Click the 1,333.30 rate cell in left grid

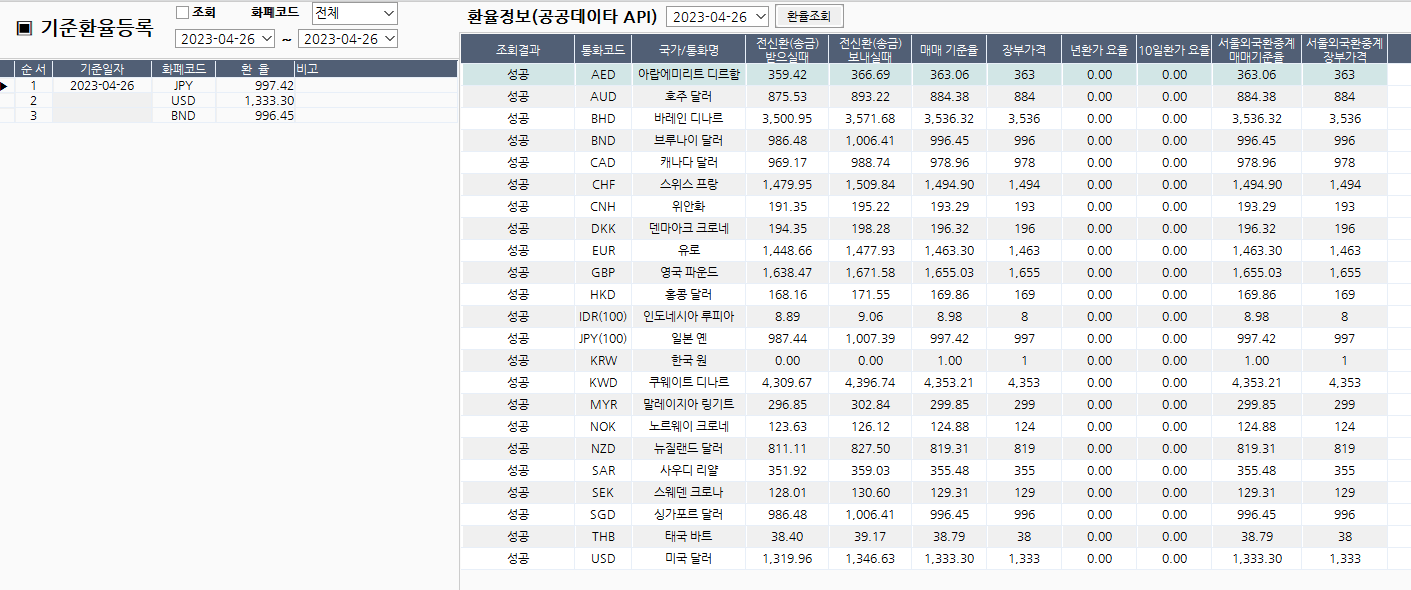pos(254,101)
